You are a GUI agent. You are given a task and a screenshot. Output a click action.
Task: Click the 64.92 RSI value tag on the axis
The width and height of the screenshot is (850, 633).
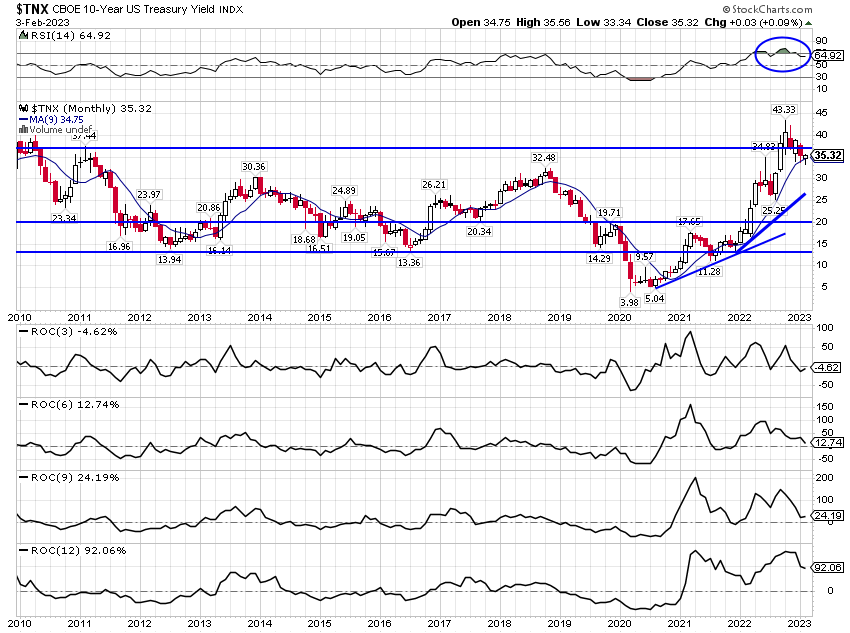coord(828,55)
